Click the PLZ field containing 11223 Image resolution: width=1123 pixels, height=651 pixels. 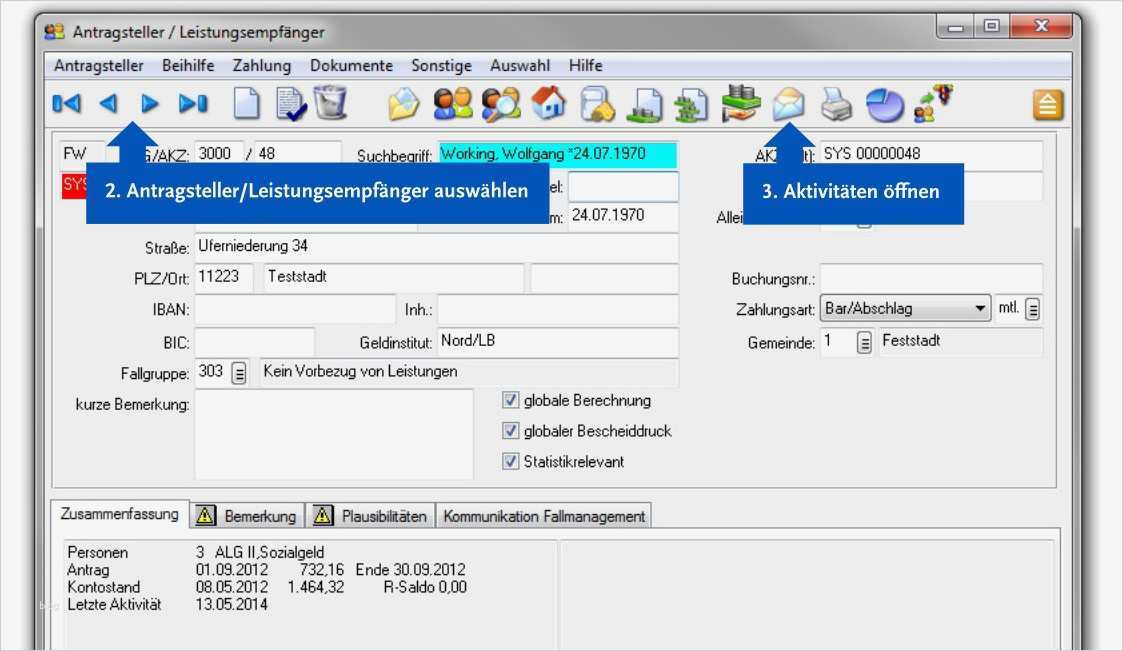click(x=223, y=278)
